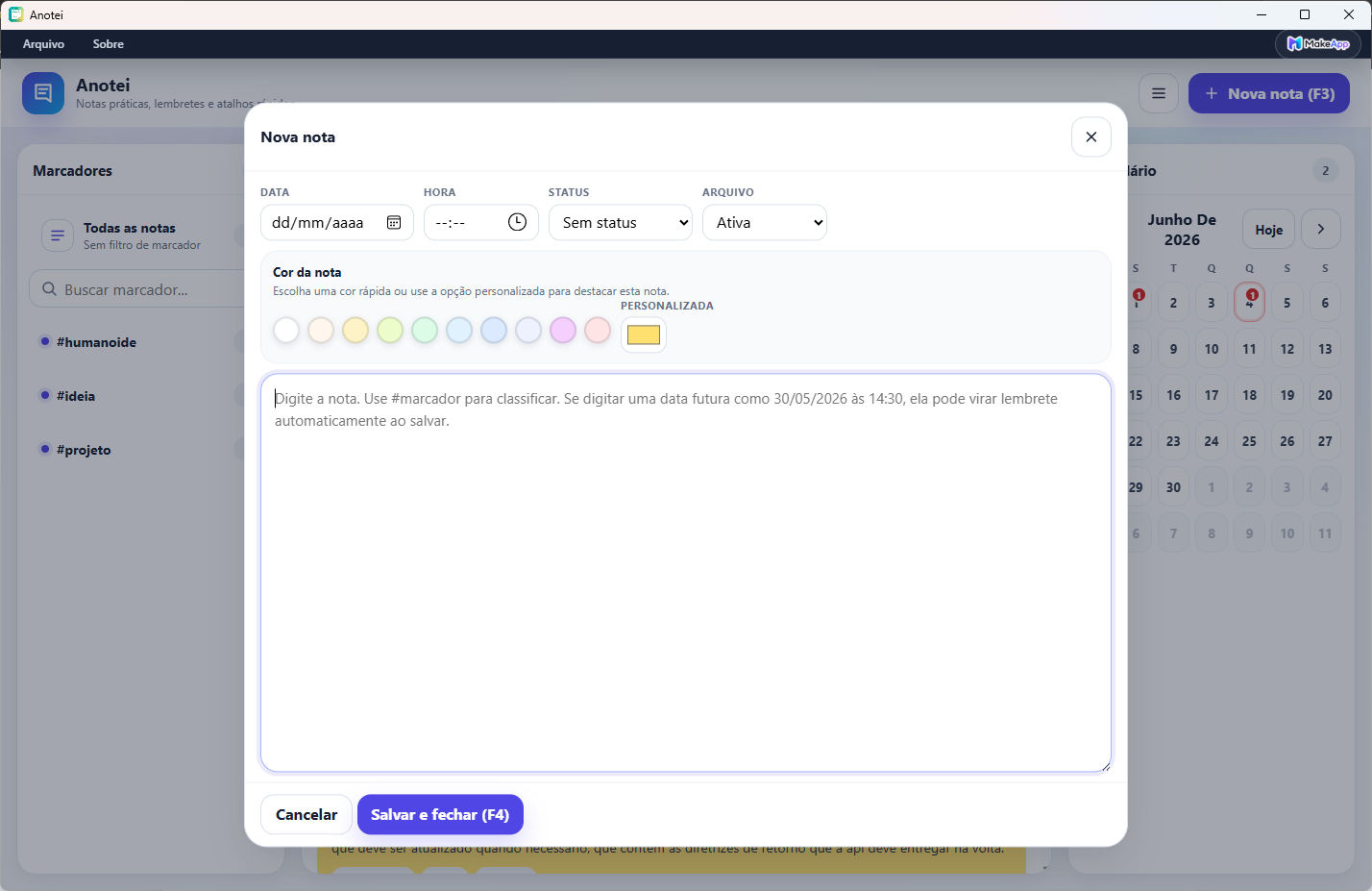Screen dimensions: 1372x891
Task: Click Salvar e fechar (F4) button
Action: (x=440, y=814)
